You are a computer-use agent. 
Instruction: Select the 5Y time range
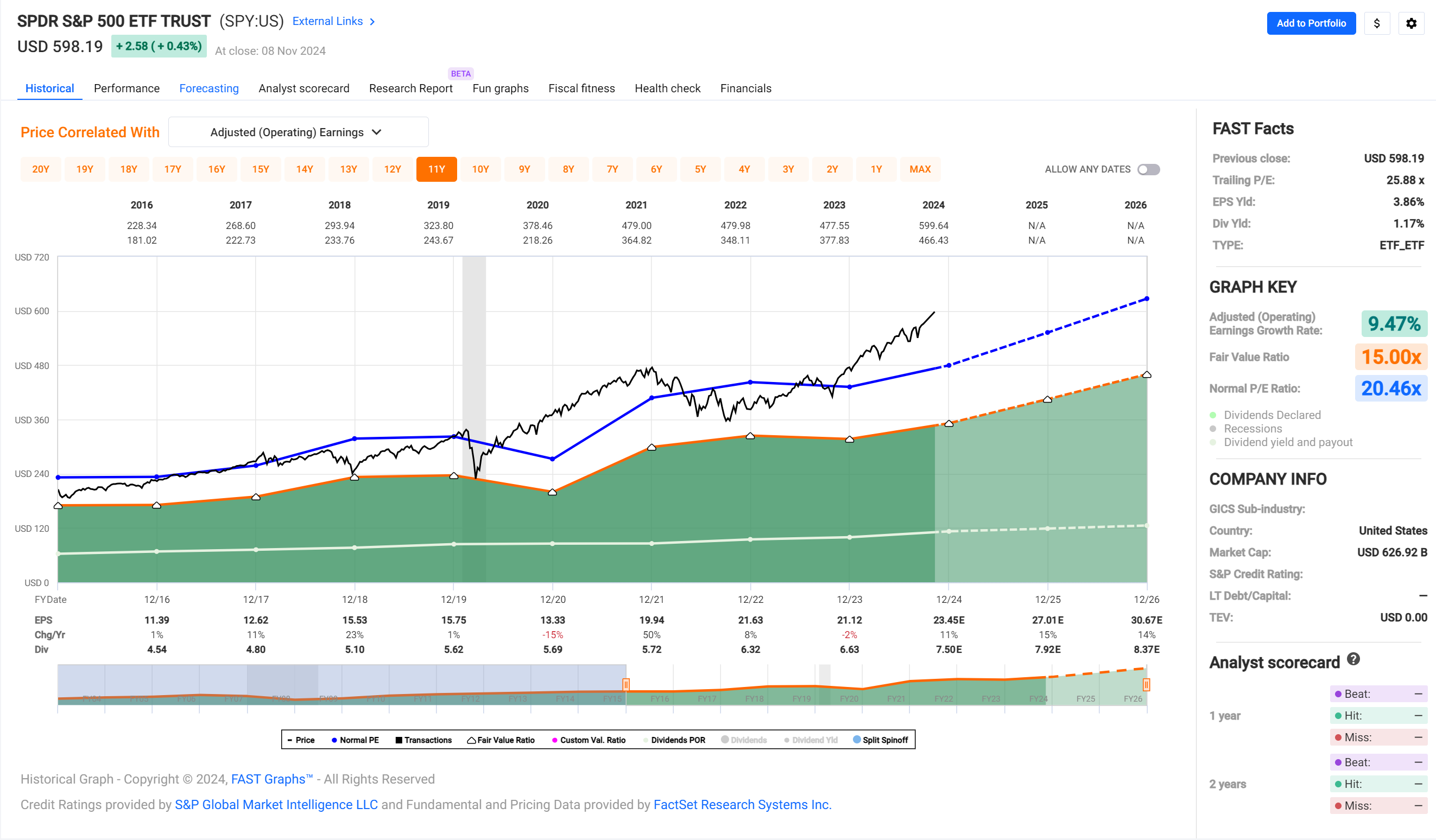point(700,169)
